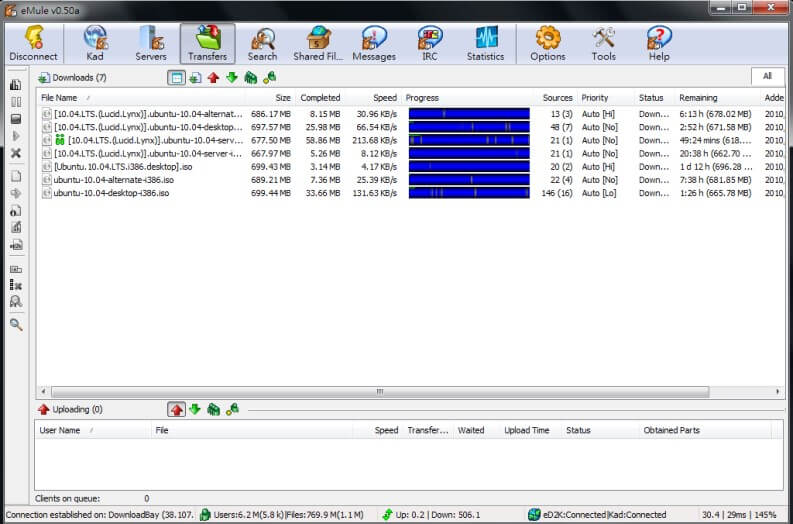Toggle split window view in Downloads toolbar

177,78
